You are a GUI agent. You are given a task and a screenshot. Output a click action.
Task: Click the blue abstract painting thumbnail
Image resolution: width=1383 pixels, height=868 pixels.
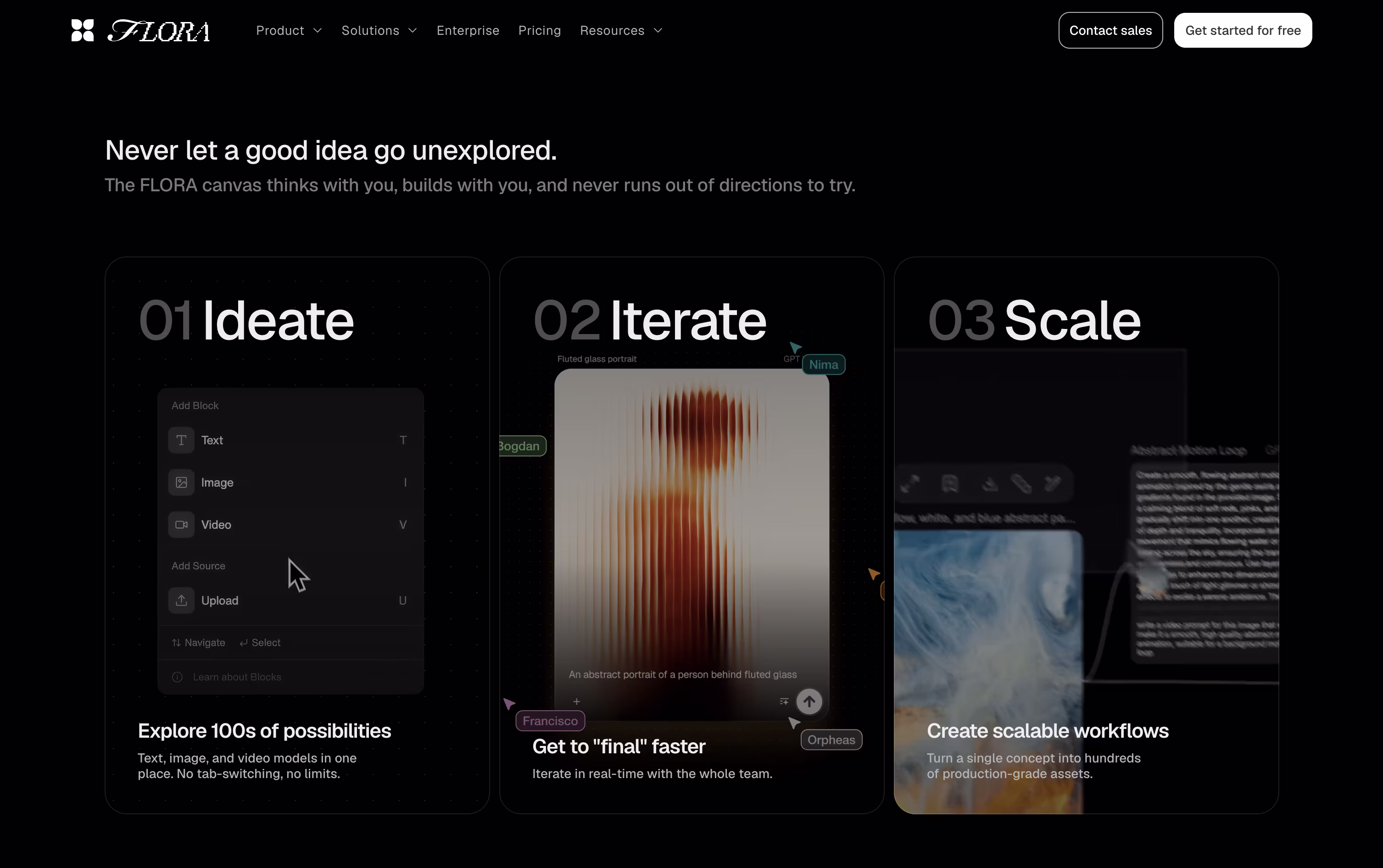click(988, 672)
